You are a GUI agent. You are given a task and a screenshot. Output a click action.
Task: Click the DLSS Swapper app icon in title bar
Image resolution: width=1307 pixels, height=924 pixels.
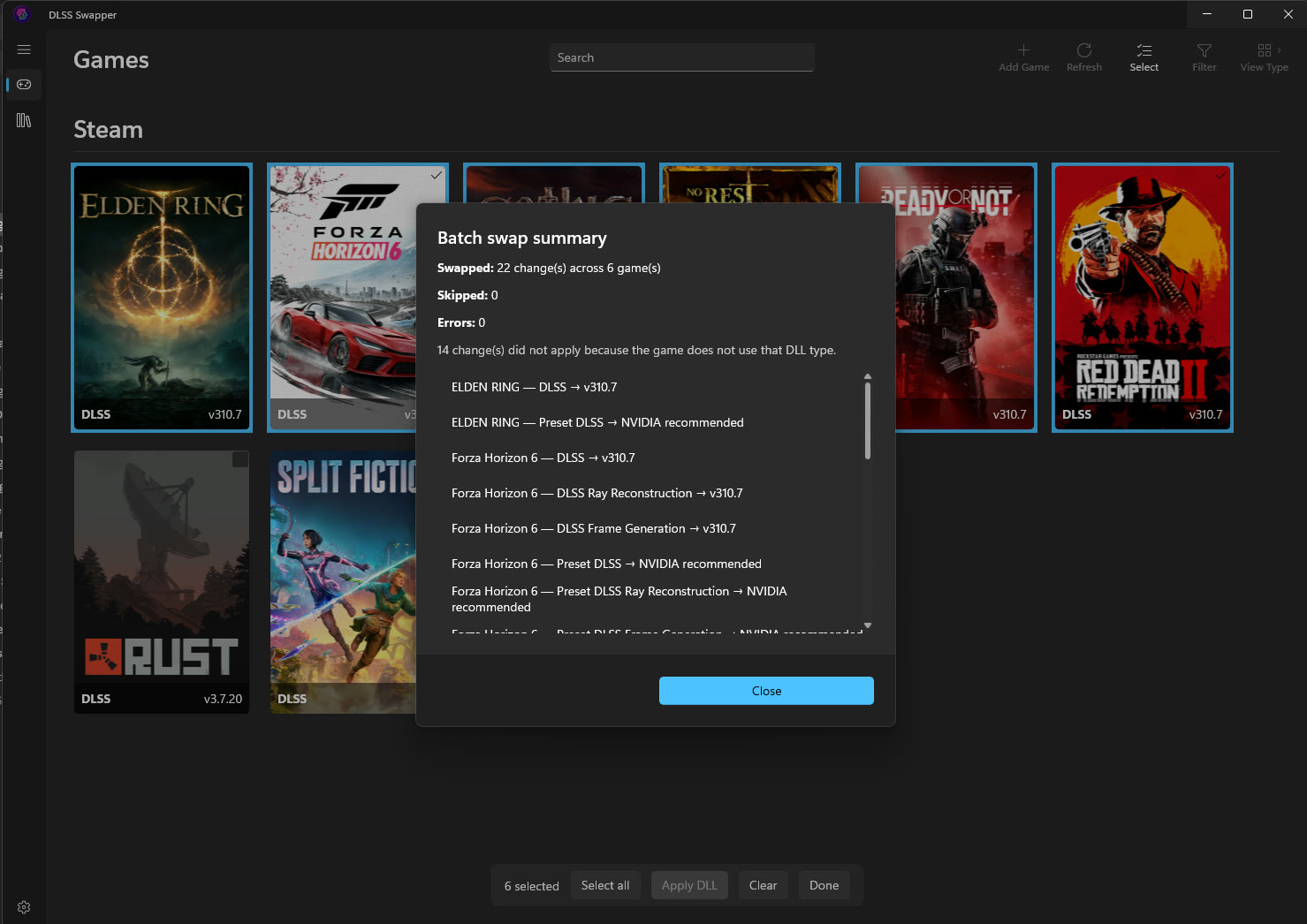coord(22,14)
